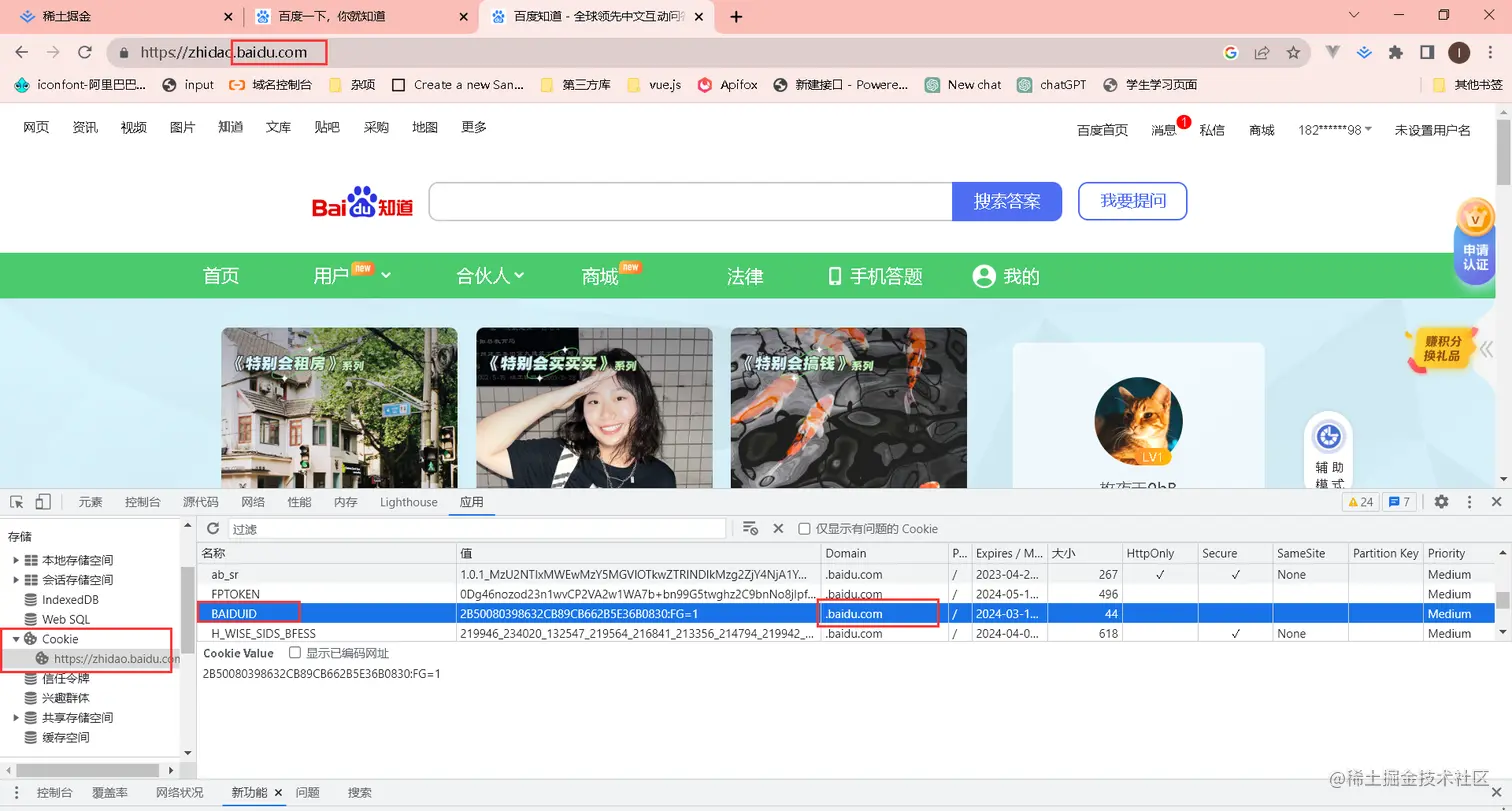Expand 共享存储空间 tree node
Screen dimensions: 1512x811
16,718
